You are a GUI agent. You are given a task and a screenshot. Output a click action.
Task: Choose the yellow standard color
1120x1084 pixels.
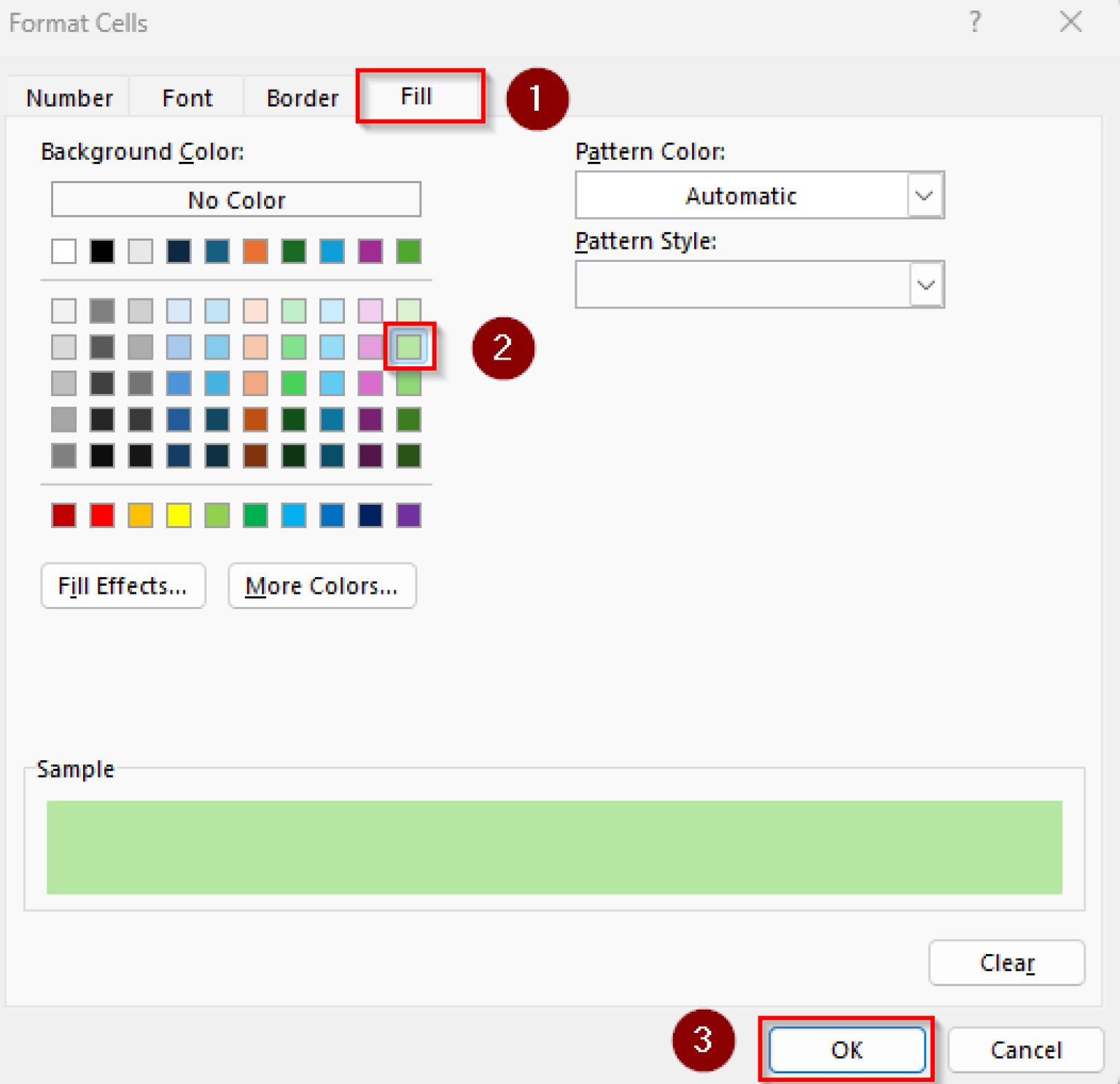coord(178,515)
